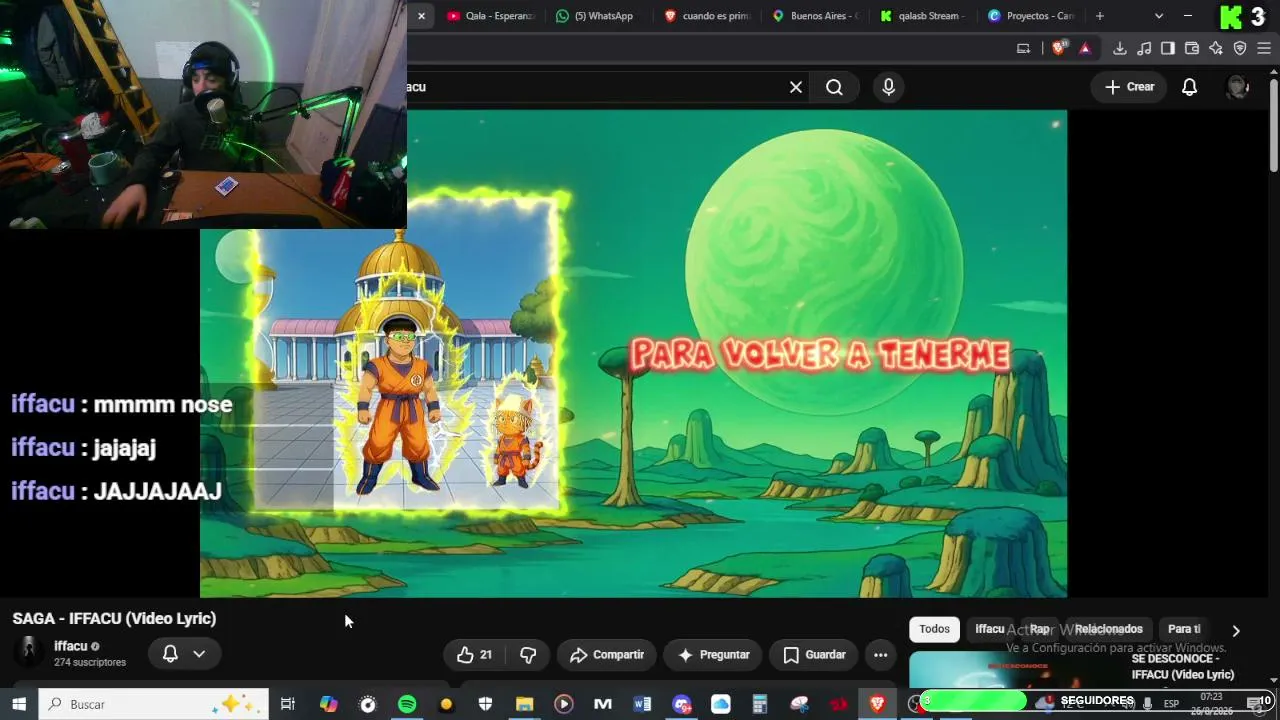Open the Copilot icon in the taskbar
This screenshot has width=1280, height=720.
pyautogui.click(x=329, y=704)
